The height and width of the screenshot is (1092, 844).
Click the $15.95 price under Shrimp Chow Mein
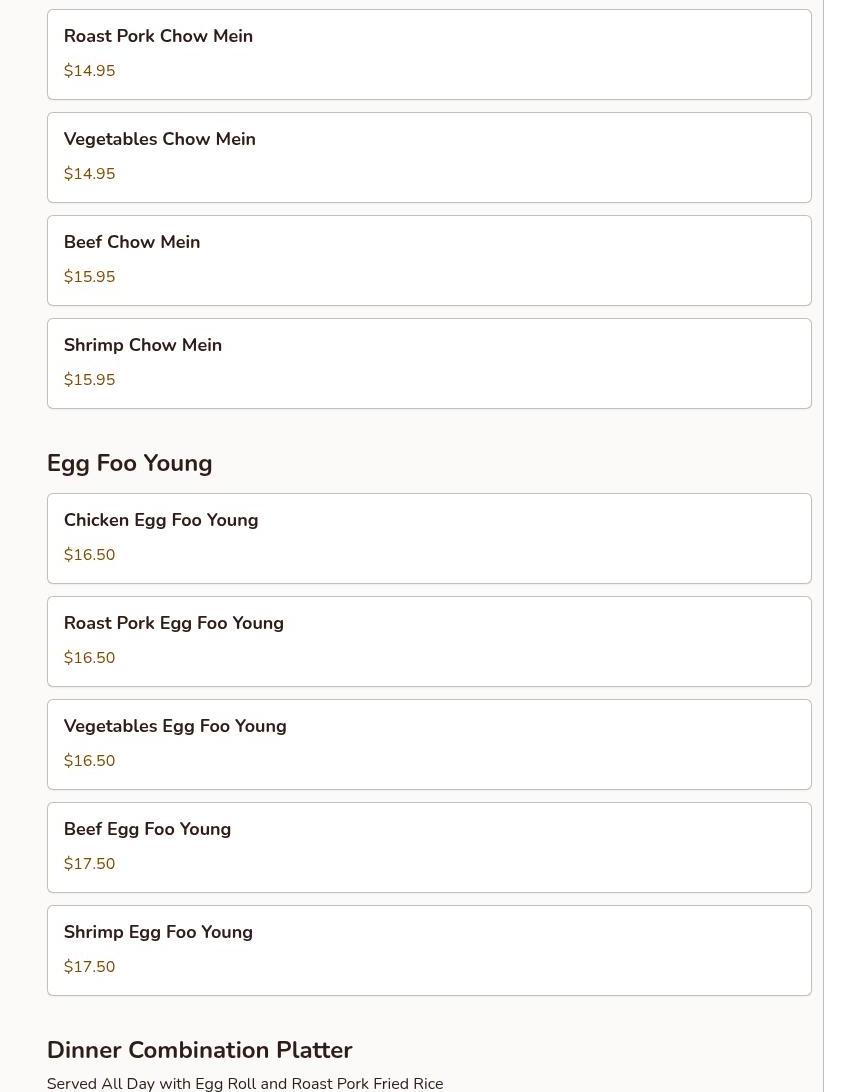point(90,380)
